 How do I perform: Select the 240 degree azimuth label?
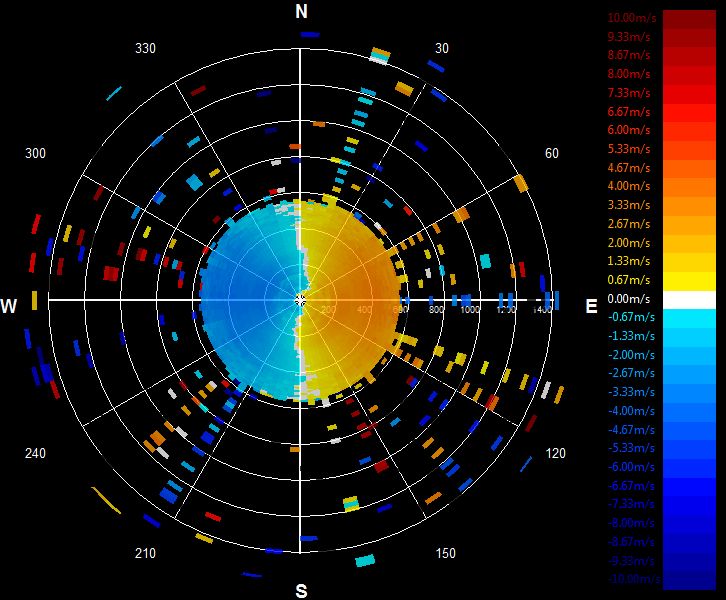click(x=35, y=453)
